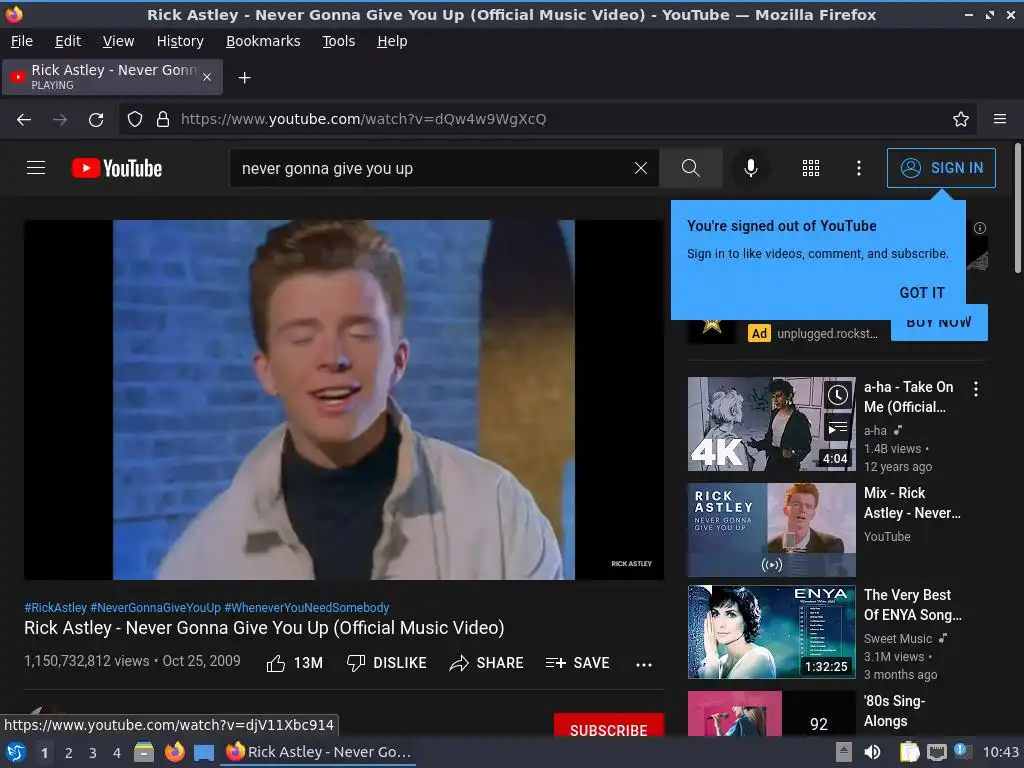The width and height of the screenshot is (1024, 768).
Task: Click the a-ha channel name
Action: coord(875,431)
